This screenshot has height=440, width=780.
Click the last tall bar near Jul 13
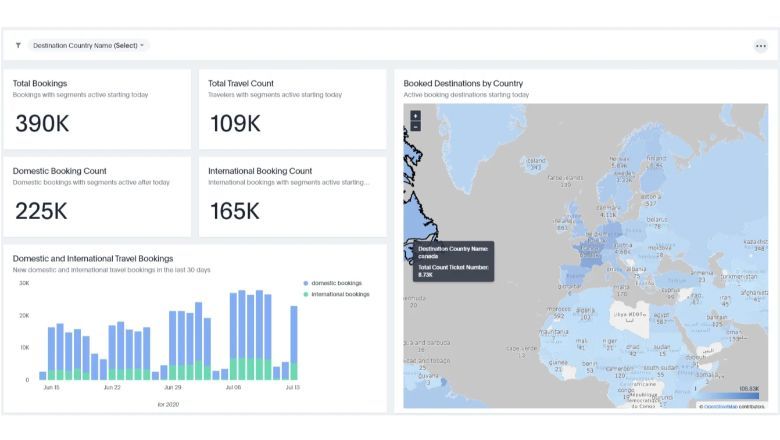[x=294, y=343]
